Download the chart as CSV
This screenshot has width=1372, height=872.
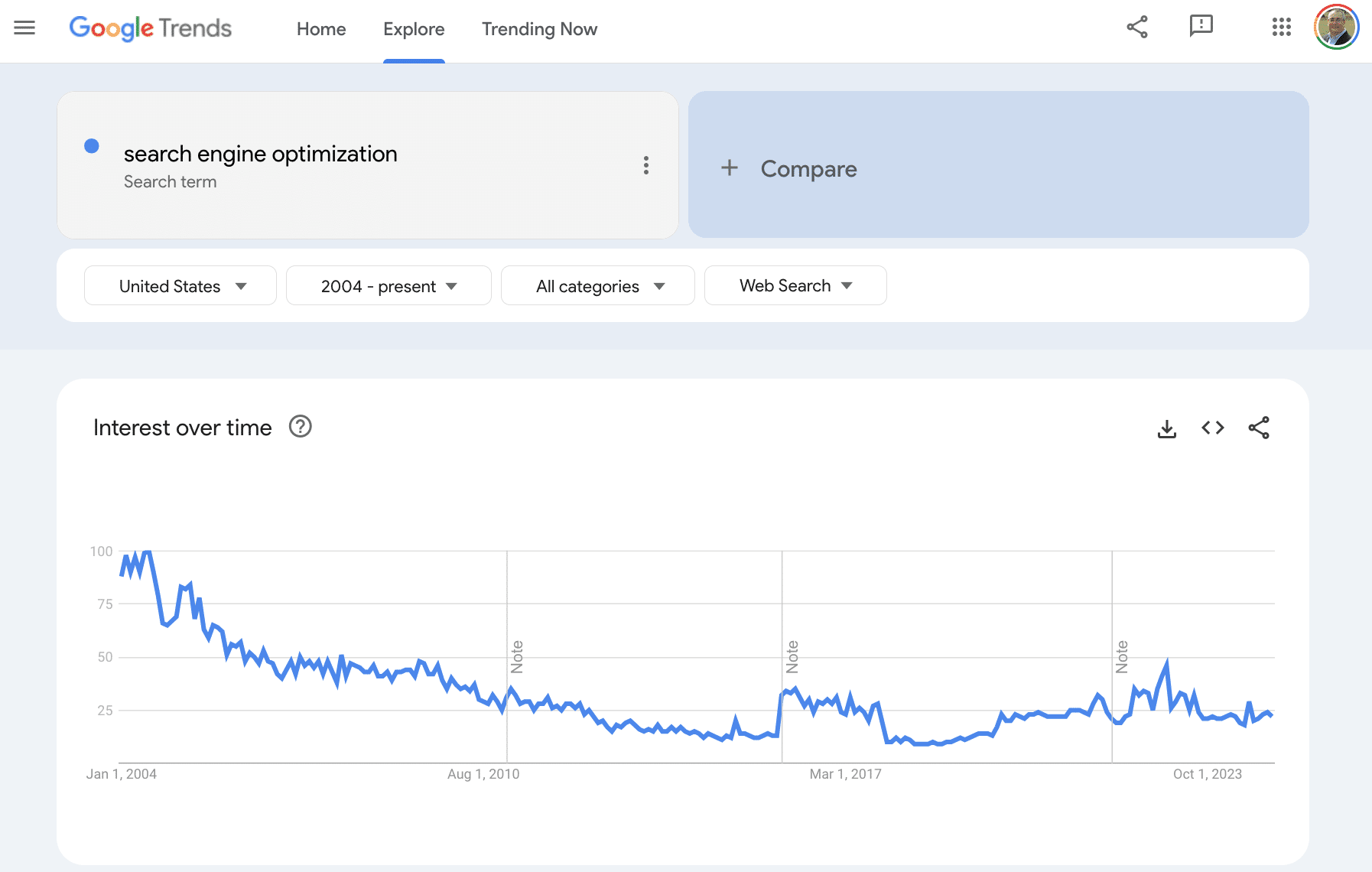tap(1167, 428)
